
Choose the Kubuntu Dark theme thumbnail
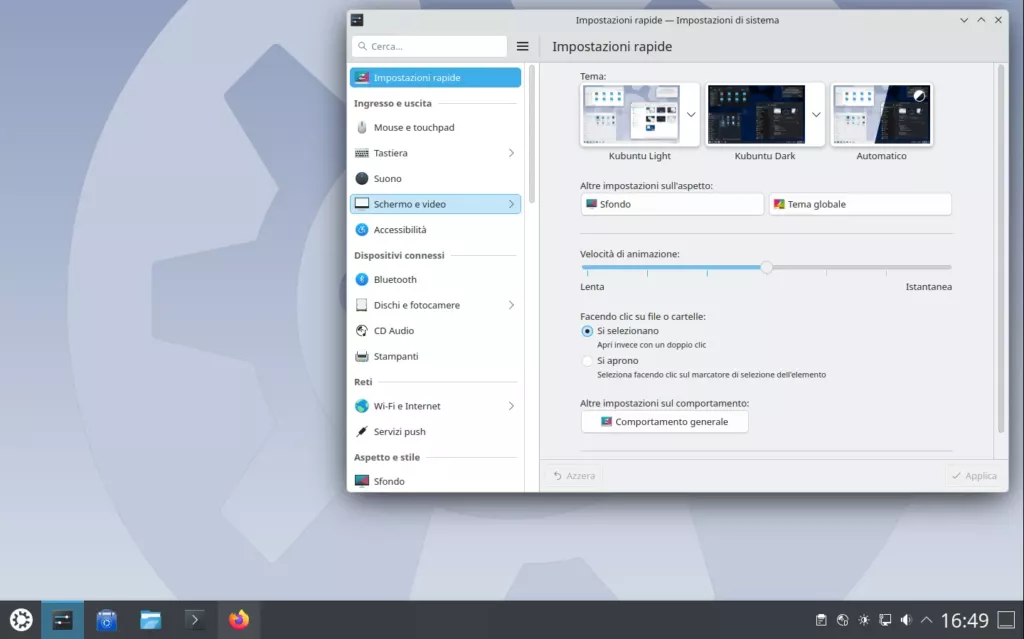point(756,114)
